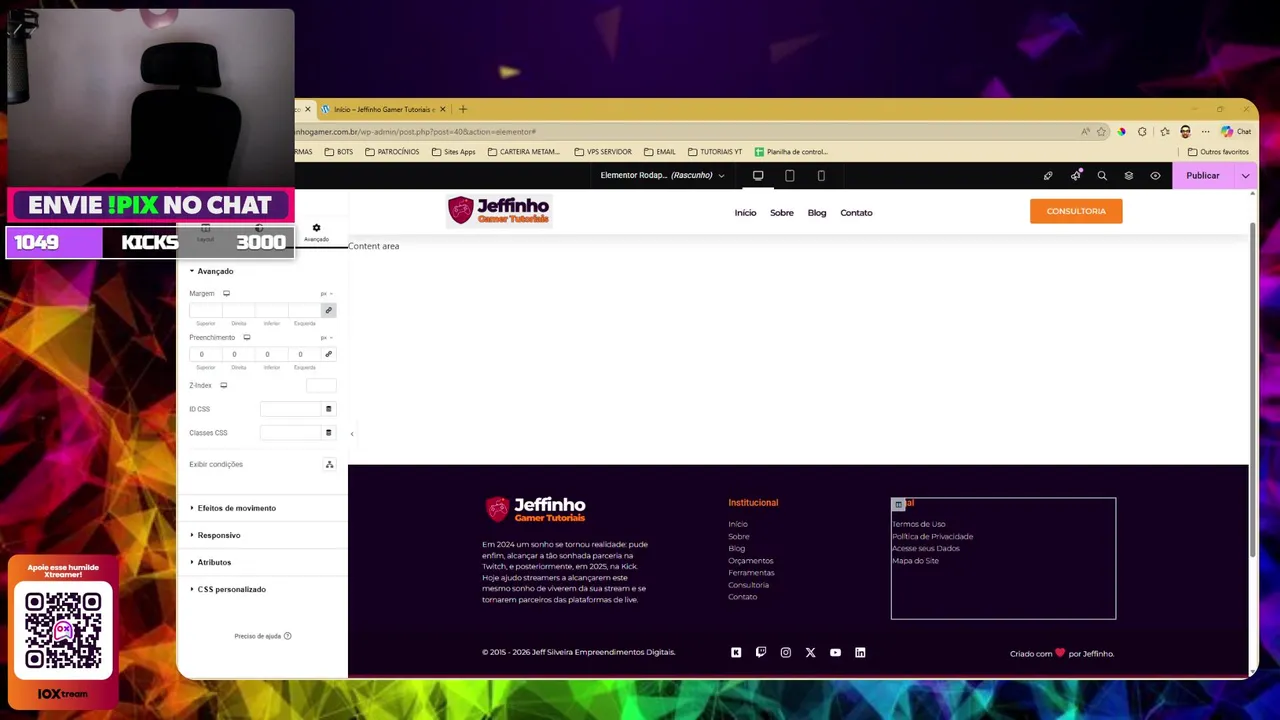Click the Twitch social icon in footer
Screen dimensions: 1280x720
pyautogui.click(x=761, y=653)
